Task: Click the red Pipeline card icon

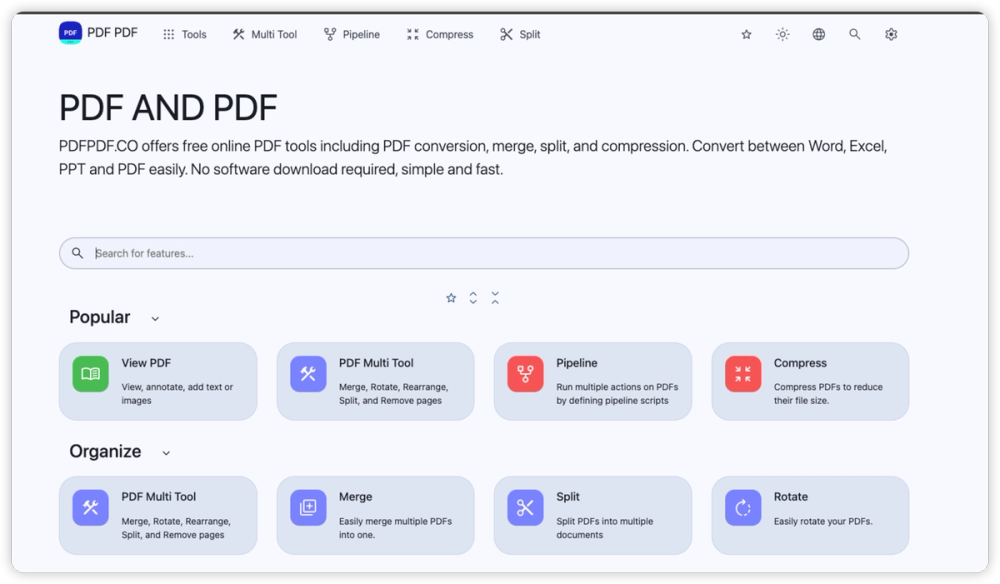Action: [526, 374]
